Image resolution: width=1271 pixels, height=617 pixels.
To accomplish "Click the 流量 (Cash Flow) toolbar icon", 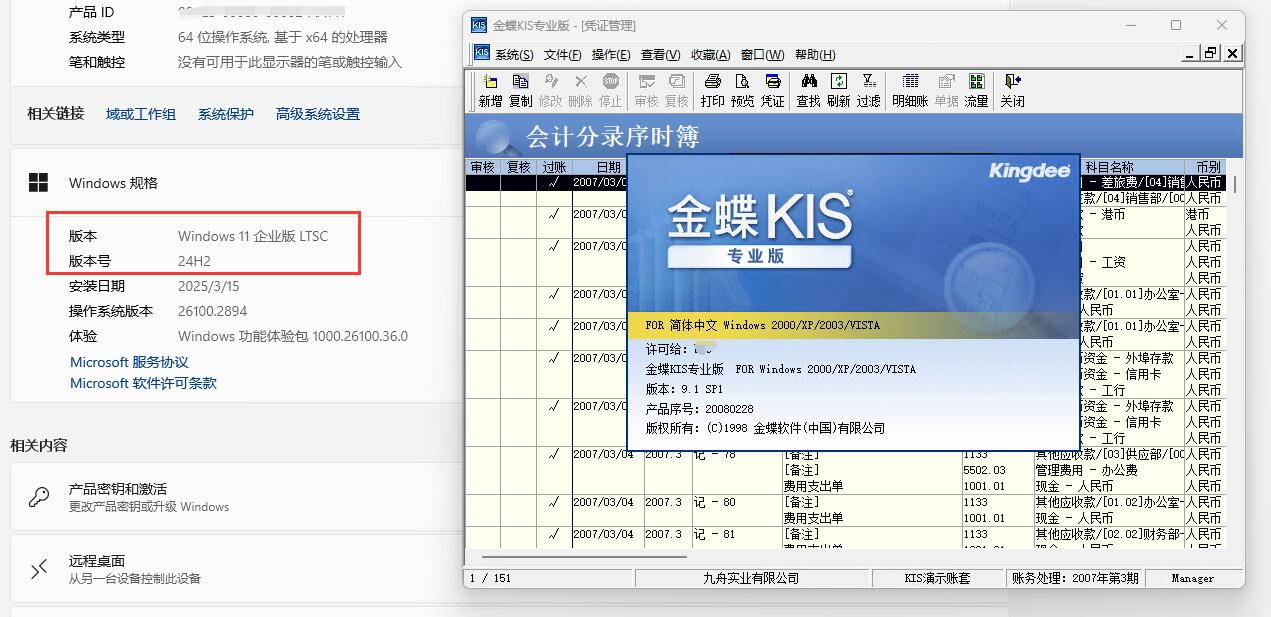I will tap(976, 90).
